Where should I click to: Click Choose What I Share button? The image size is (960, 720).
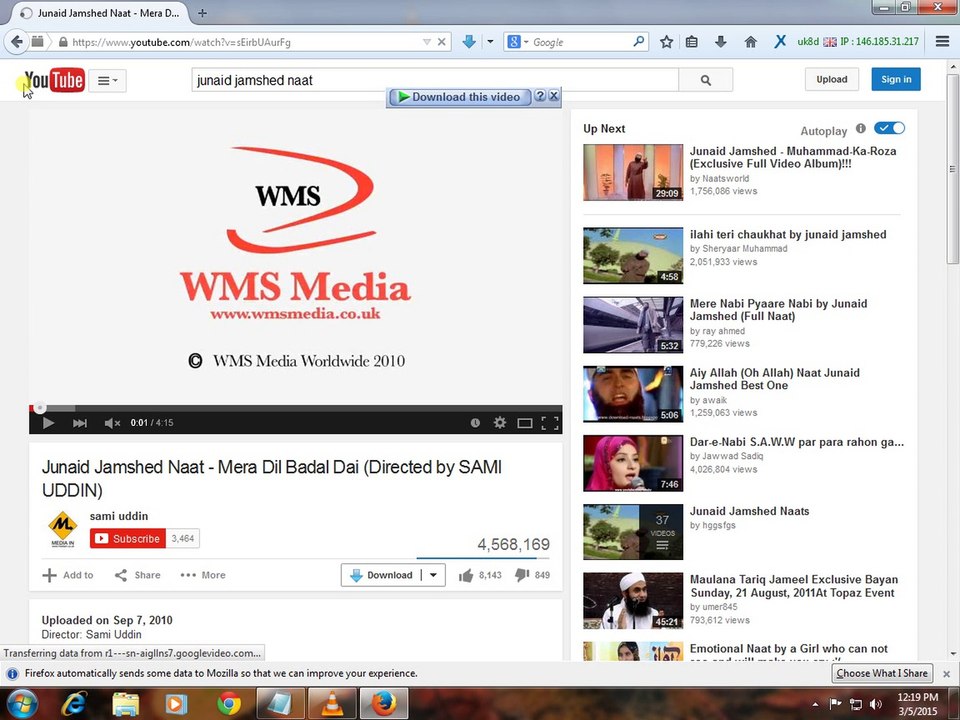(882, 673)
